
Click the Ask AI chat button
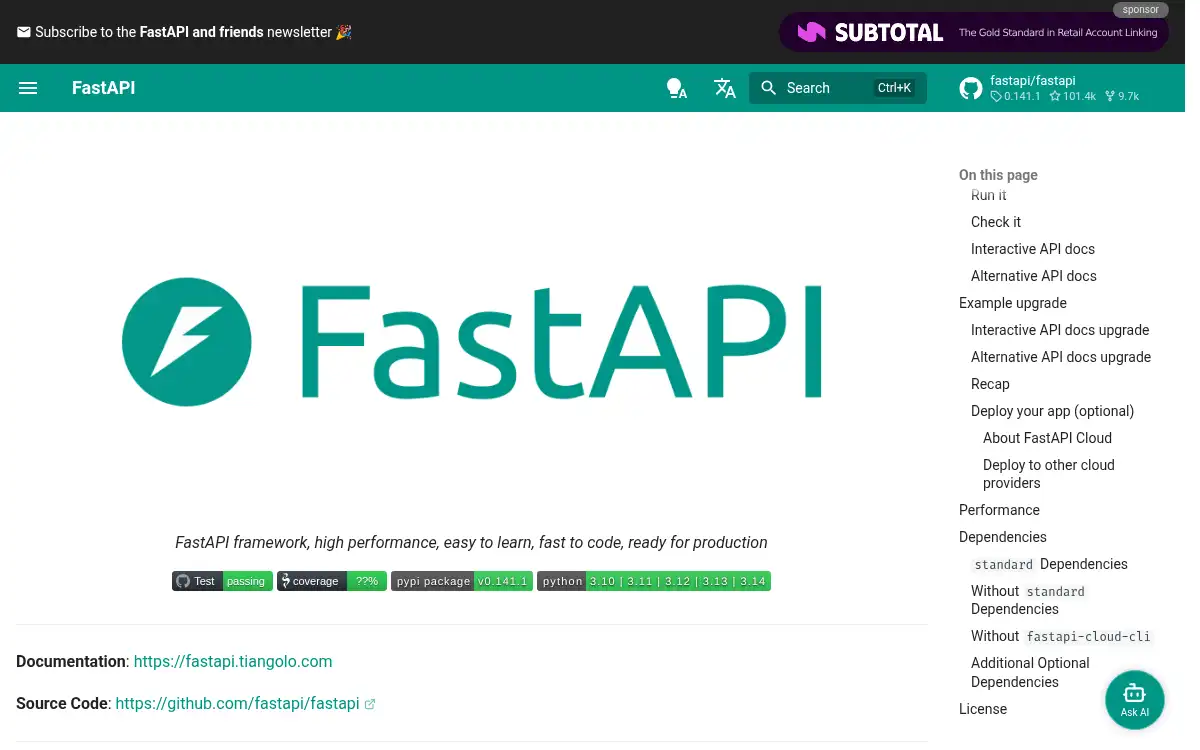(x=1135, y=700)
